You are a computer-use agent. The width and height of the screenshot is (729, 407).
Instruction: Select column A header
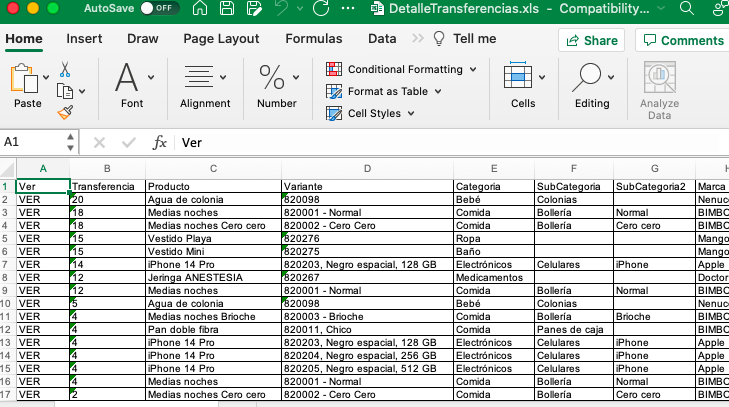pos(43,168)
